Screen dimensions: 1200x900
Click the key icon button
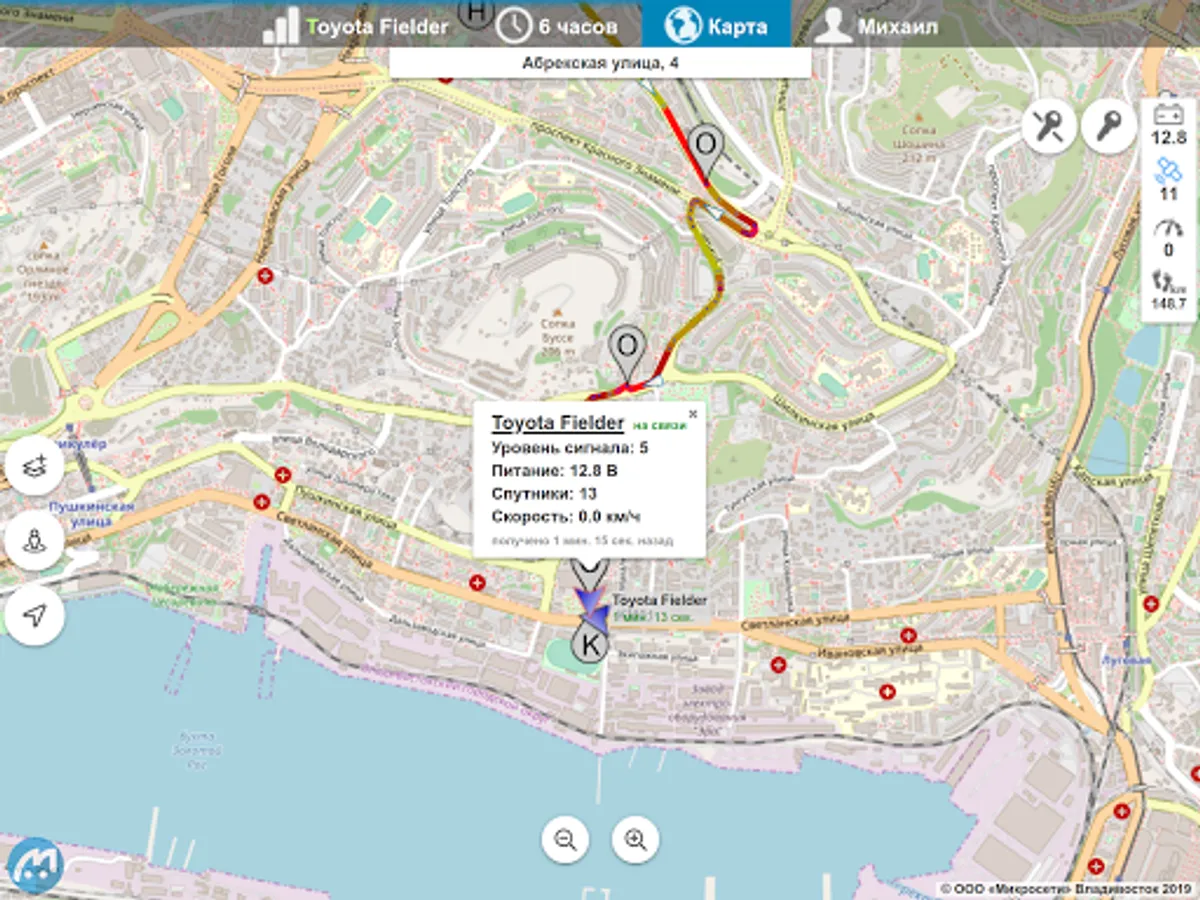(1108, 127)
